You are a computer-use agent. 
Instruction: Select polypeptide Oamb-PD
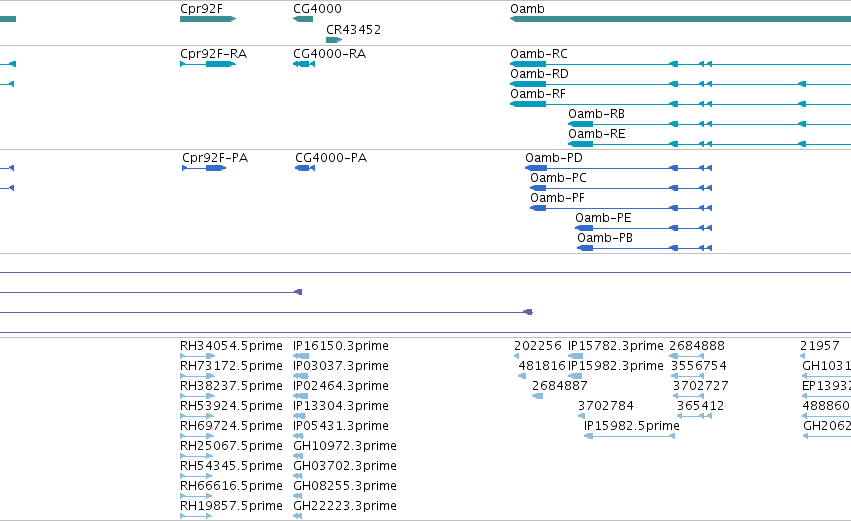tap(618, 168)
